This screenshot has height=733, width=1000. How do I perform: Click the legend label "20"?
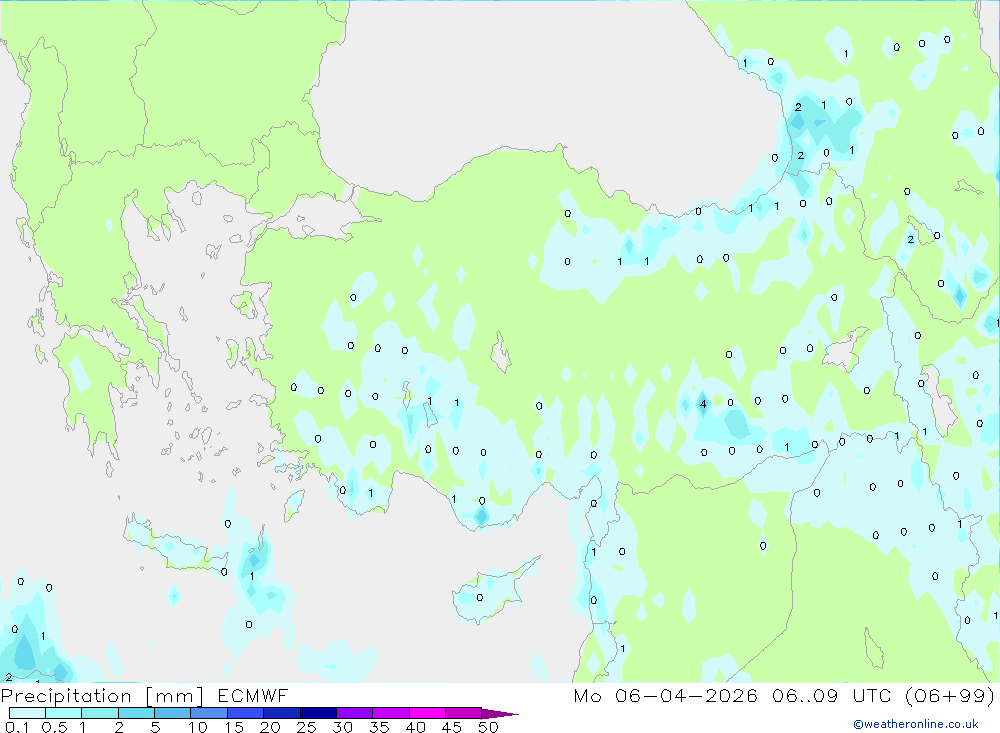[270, 727]
